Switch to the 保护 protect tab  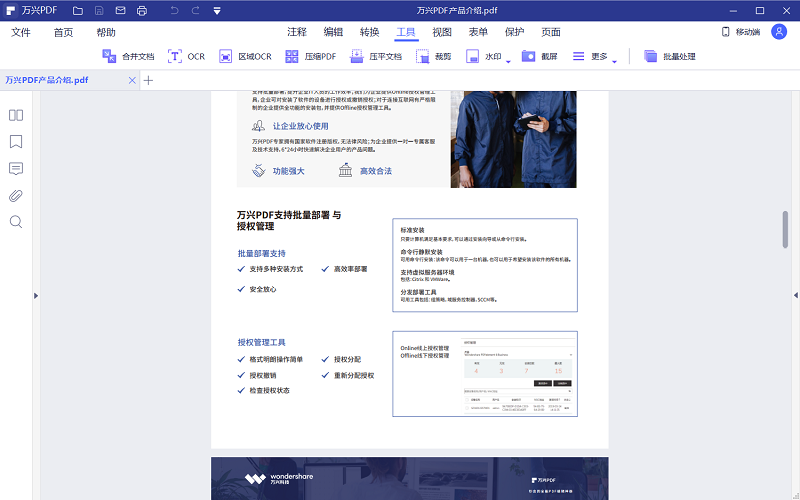point(514,32)
